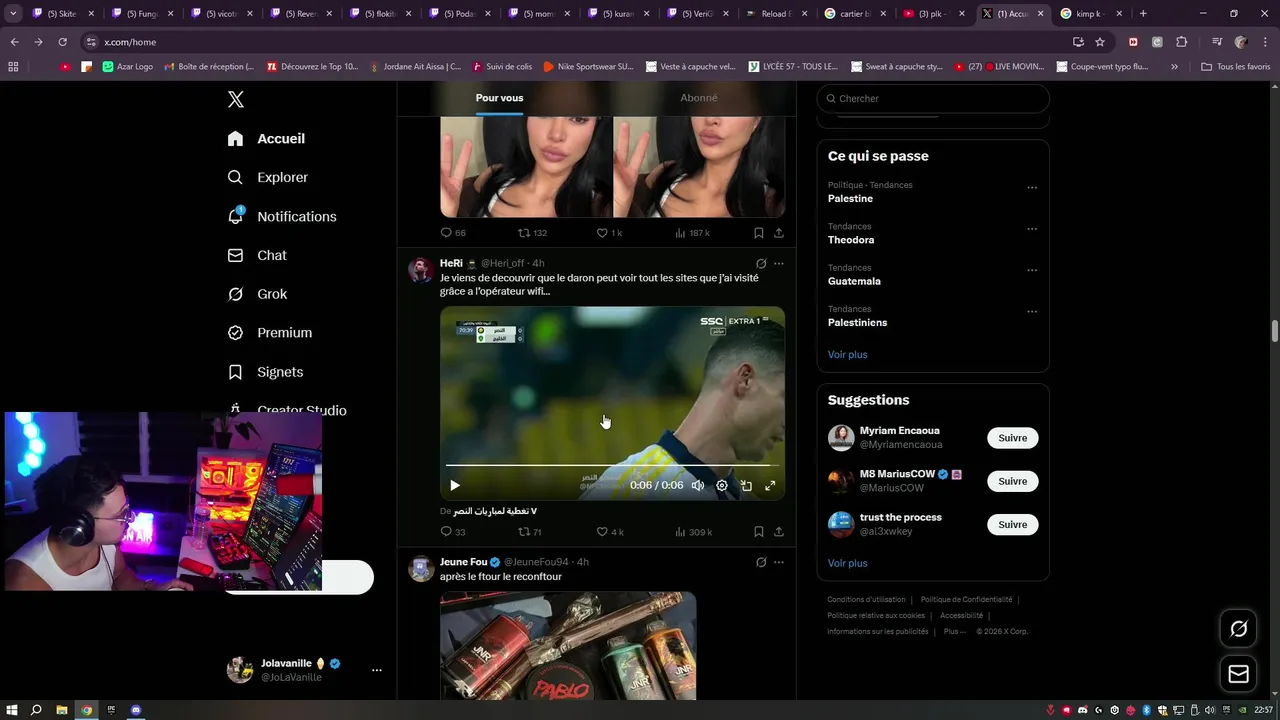Repost the top post (132)
This screenshot has height=720, width=1280.
pyautogui.click(x=532, y=233)
